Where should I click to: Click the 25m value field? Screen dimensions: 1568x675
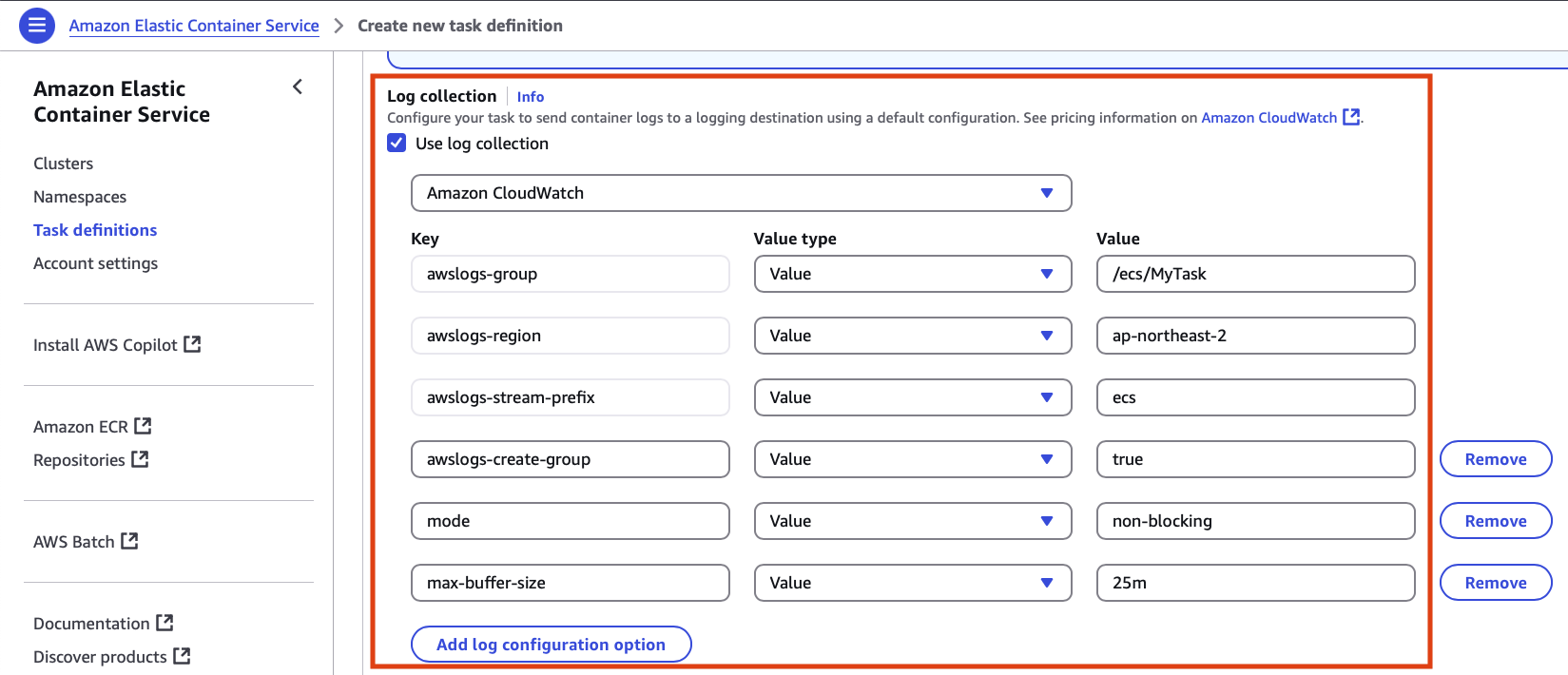[1256, 583]
